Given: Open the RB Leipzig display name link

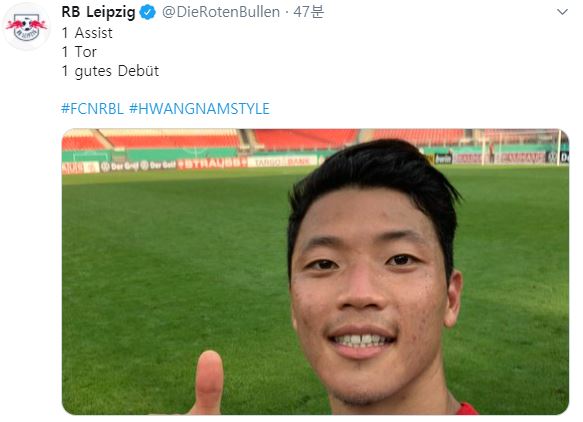Looking at the screenshot, I should 98,12.
